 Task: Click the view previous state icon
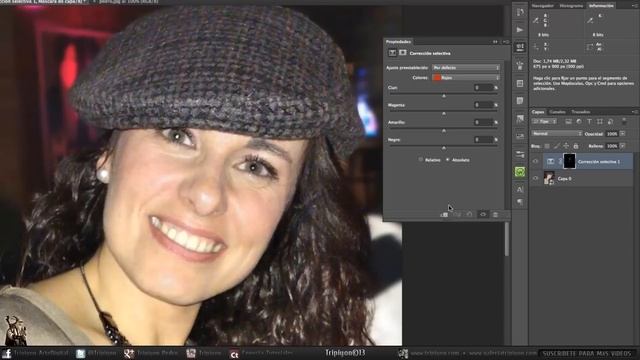point(457,214)
